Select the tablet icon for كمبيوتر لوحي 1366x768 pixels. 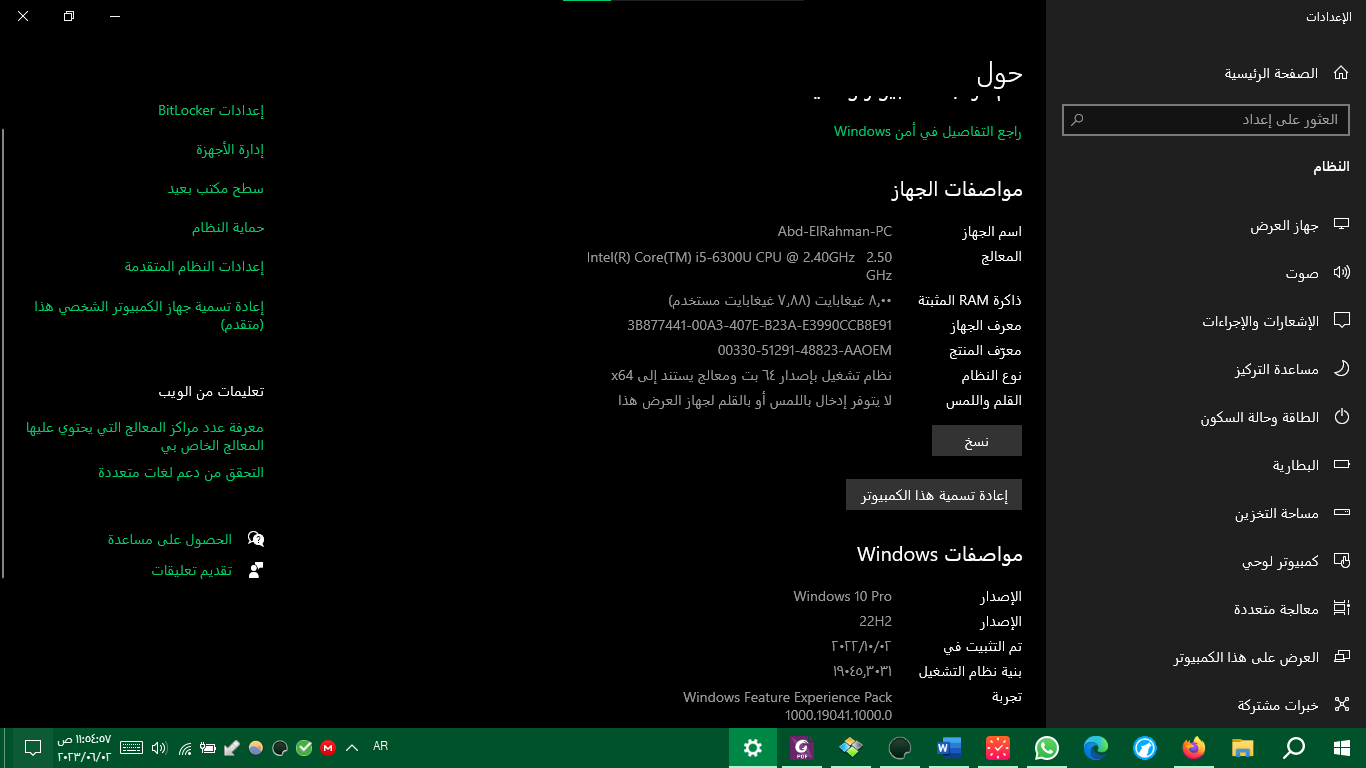1342,561
